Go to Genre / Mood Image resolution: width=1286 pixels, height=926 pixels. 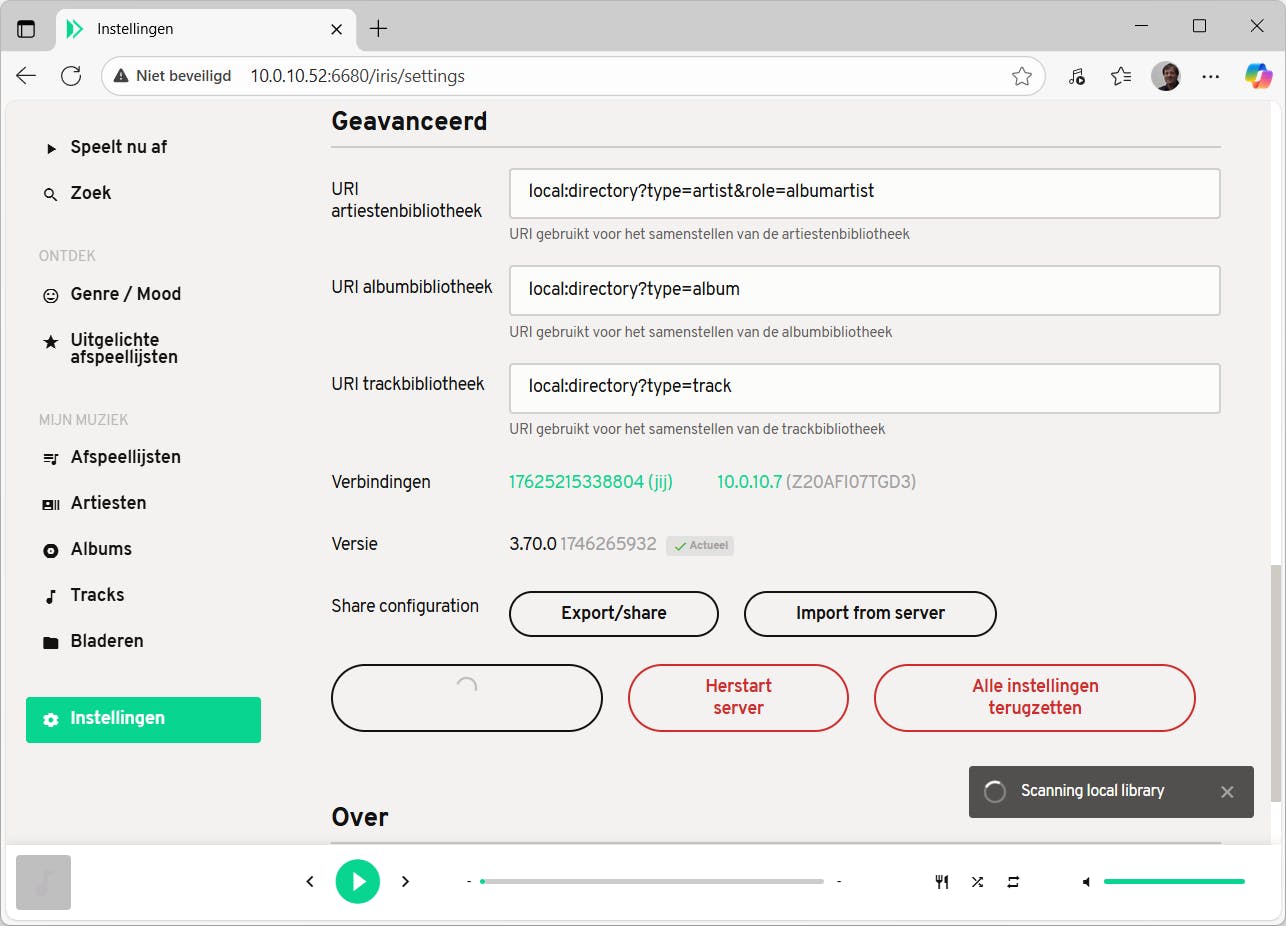coord(113,294)
